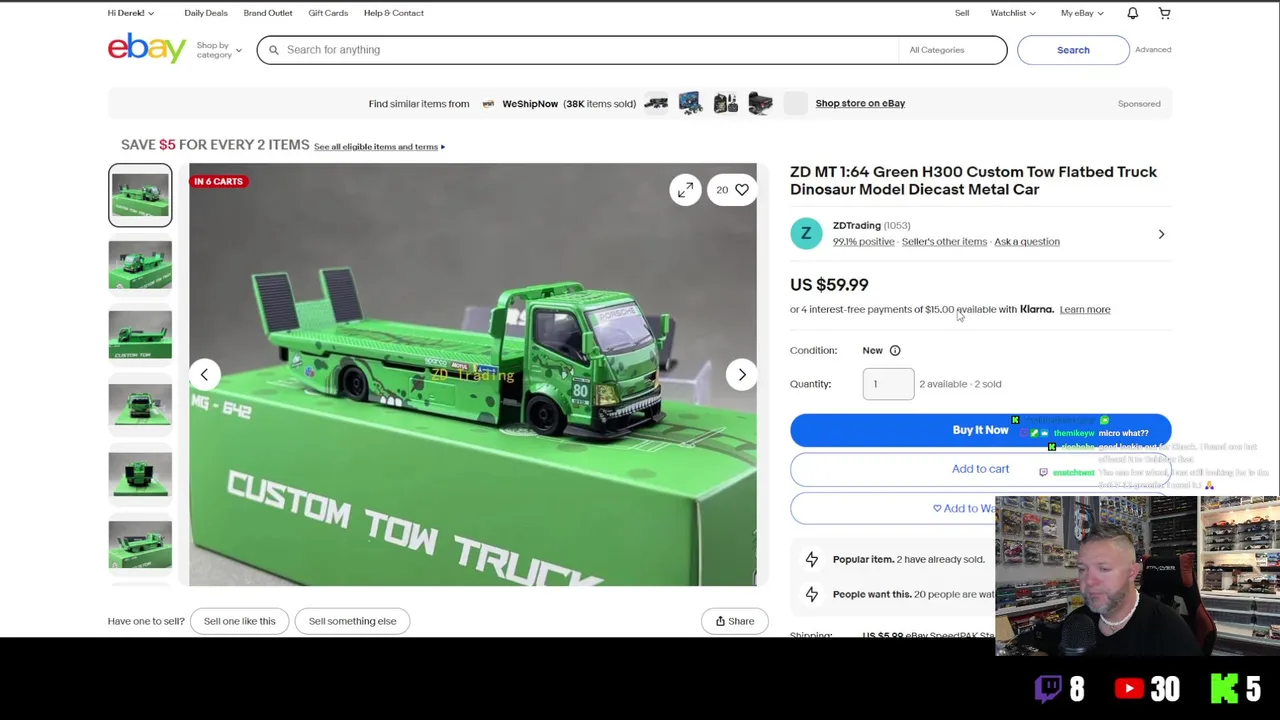The height and width of the screenshot is (720, 1280).
Task: Click the WeShipNow seller name text
Action: coord(530,104)
